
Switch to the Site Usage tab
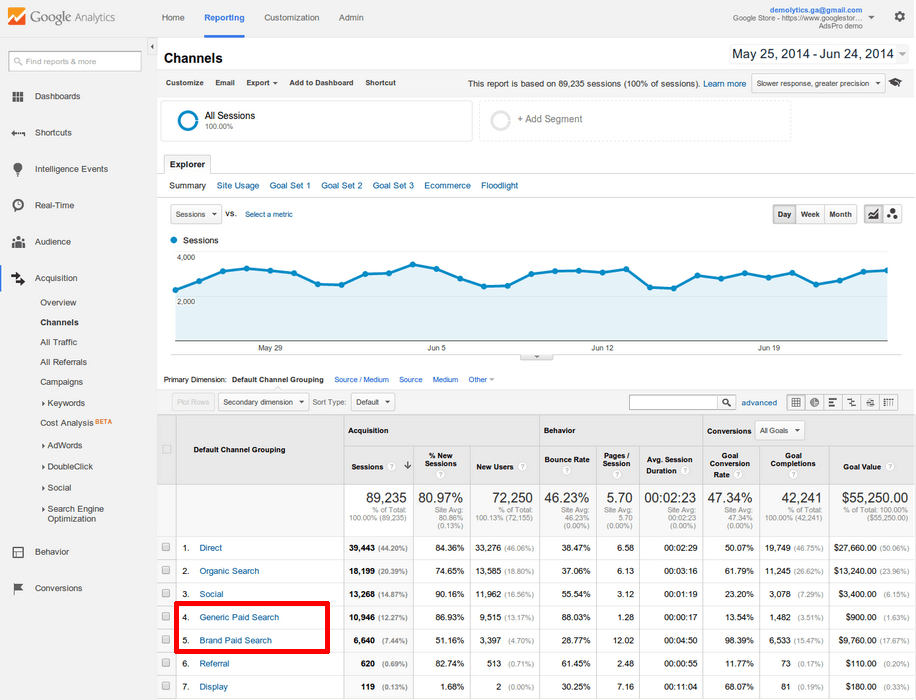click(x=238, y=185)
